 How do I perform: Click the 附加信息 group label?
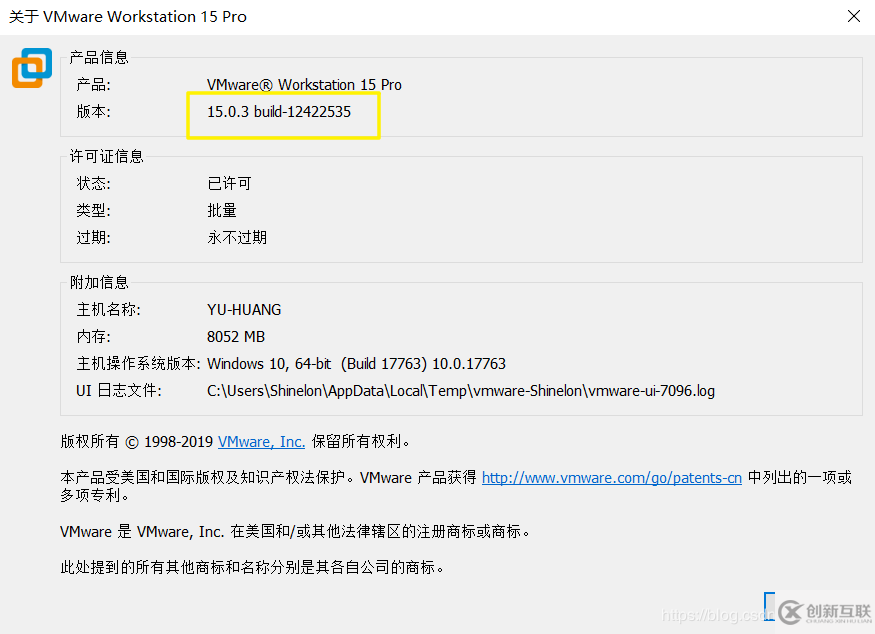point(99,282)
